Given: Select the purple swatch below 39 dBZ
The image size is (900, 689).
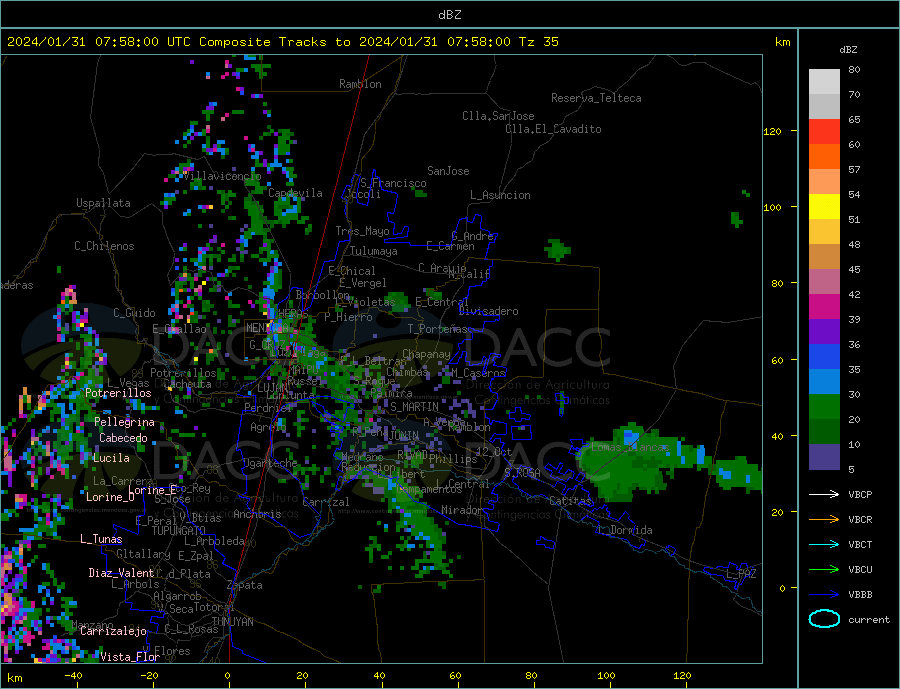Looking at the screenshot, I should 824,332.
